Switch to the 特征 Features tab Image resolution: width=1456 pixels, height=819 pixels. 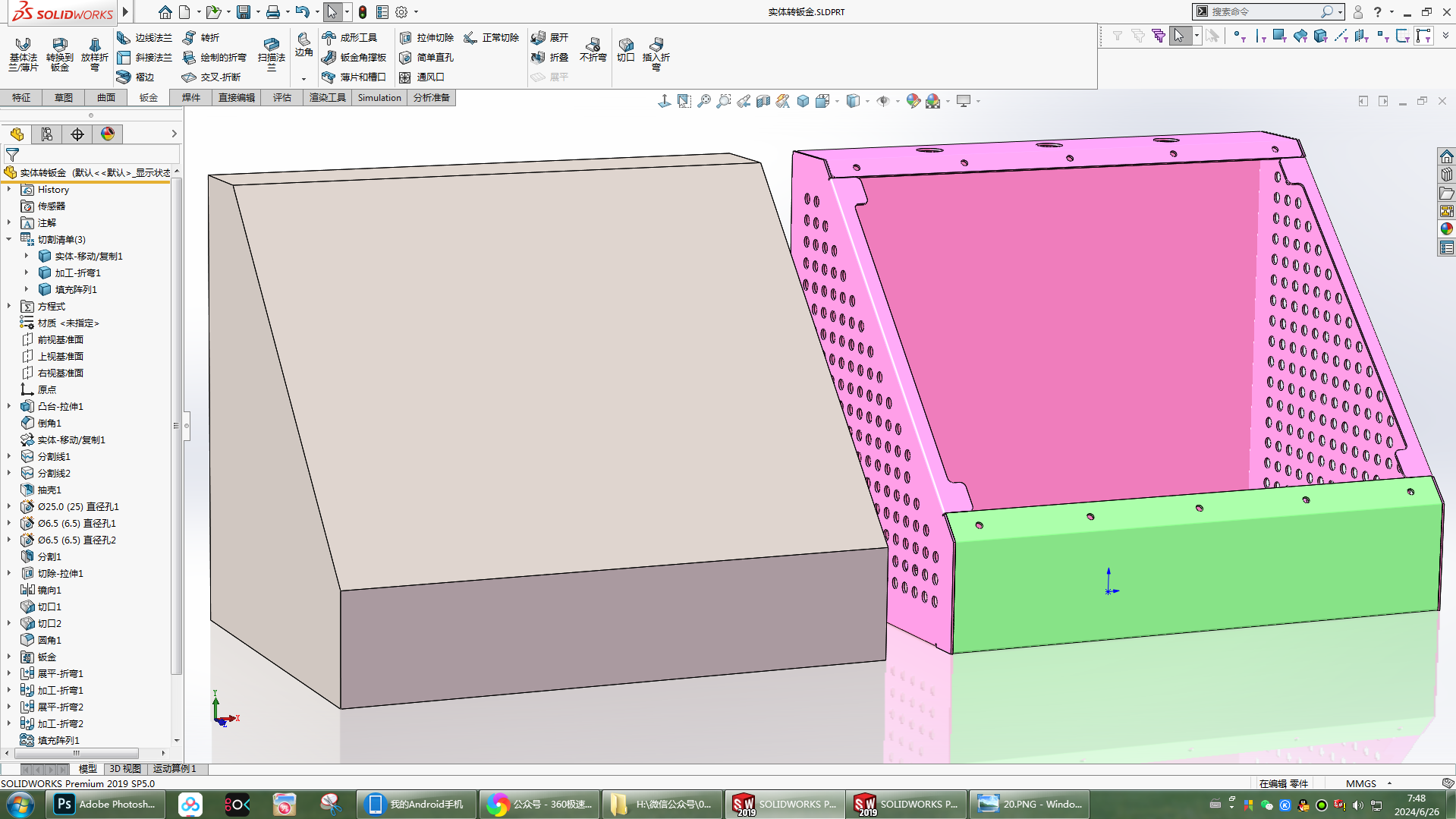tap(21, 97)
